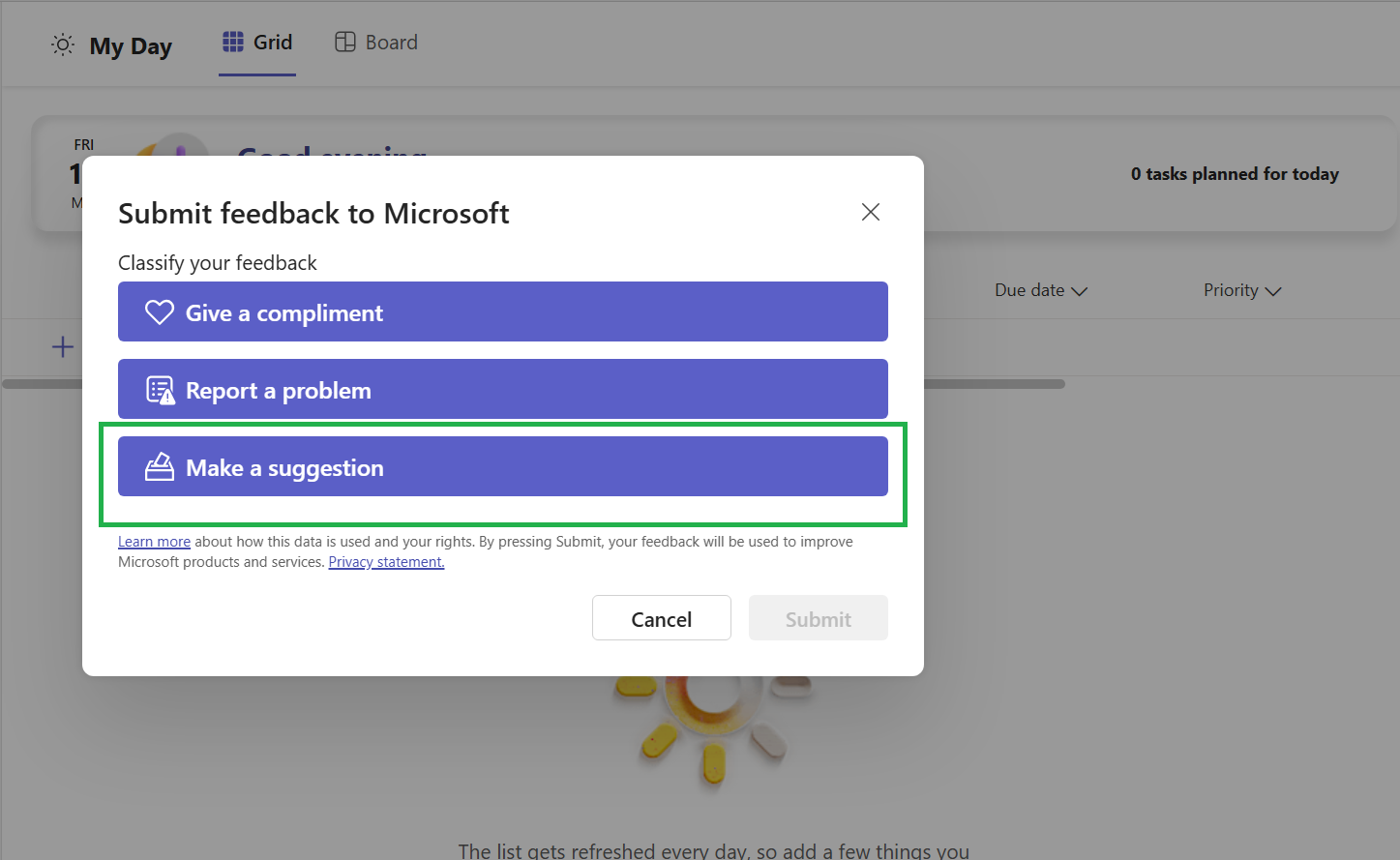Switch to the Board view tab

[376, 43]
